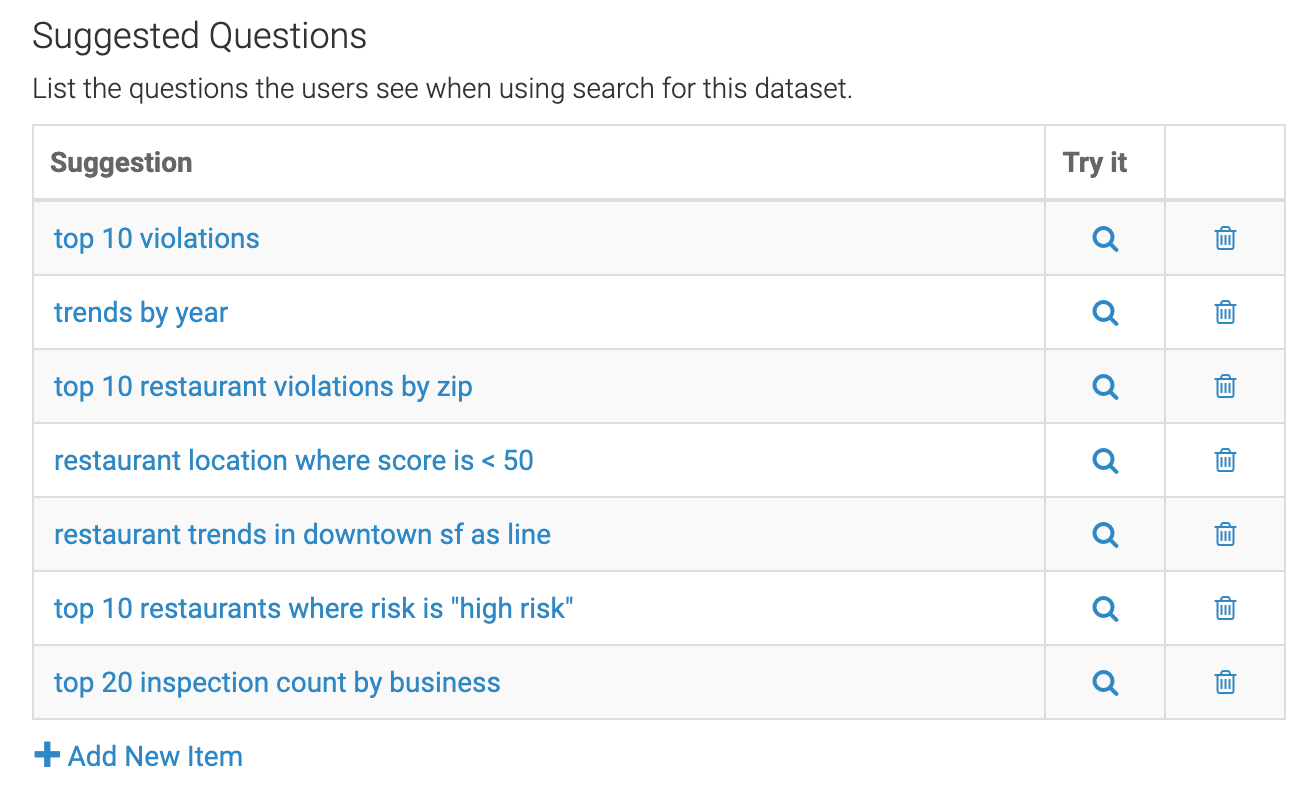Click the Suggestion column header

[121, 163]
